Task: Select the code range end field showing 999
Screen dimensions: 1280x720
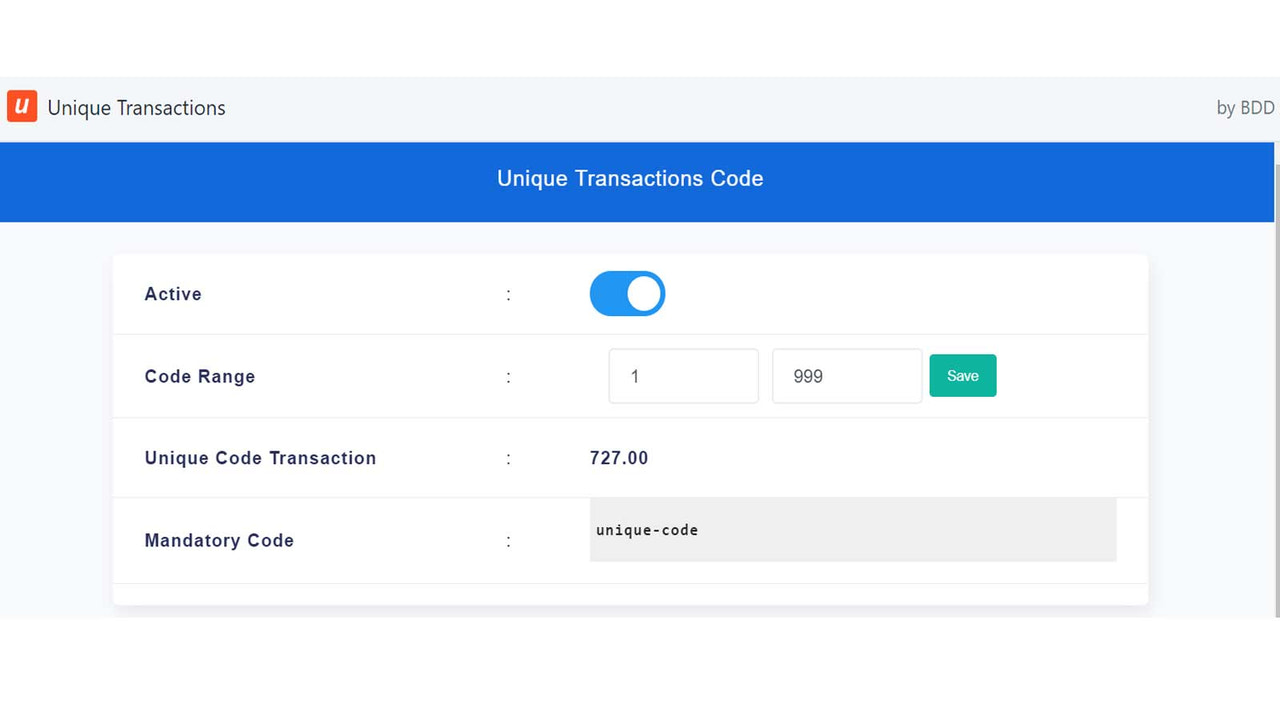Action: [x=846, y=375]
